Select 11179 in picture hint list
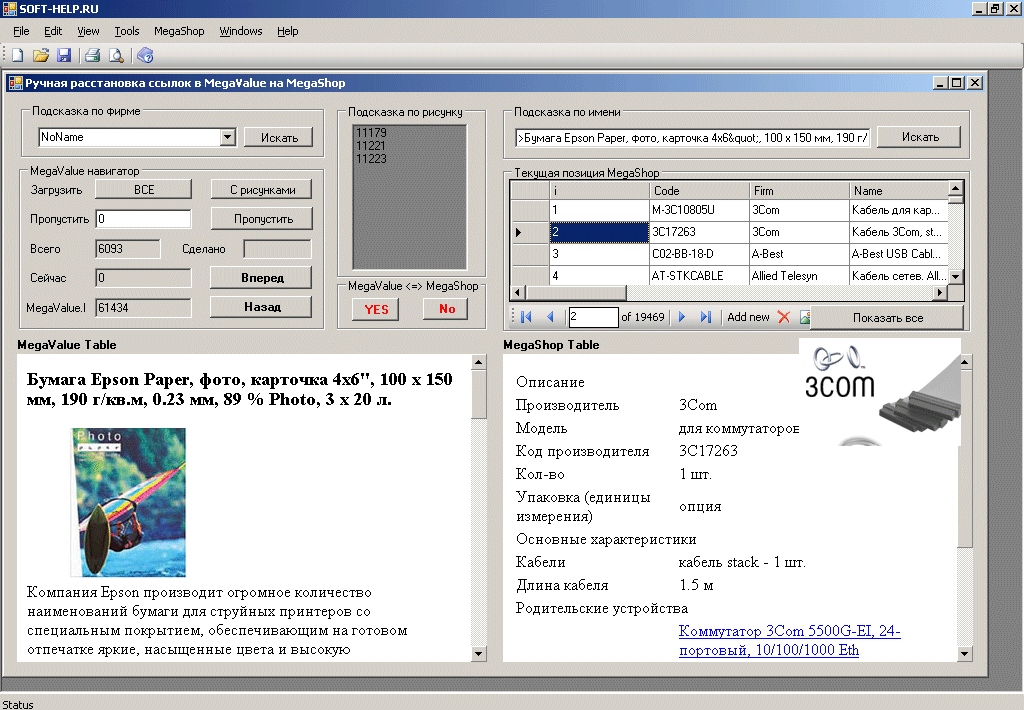 (371, 133)
